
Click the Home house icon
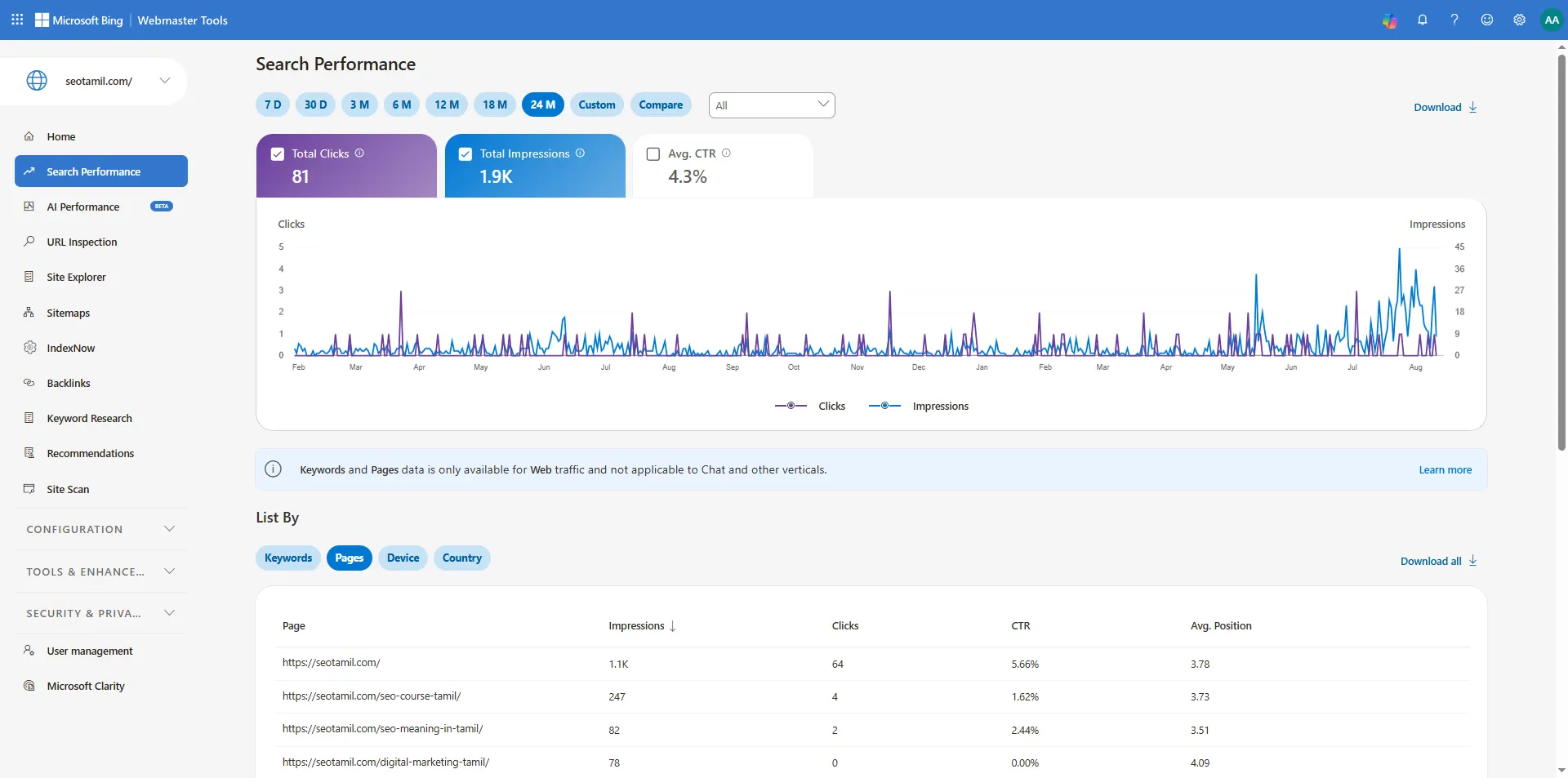click(29, 136)
